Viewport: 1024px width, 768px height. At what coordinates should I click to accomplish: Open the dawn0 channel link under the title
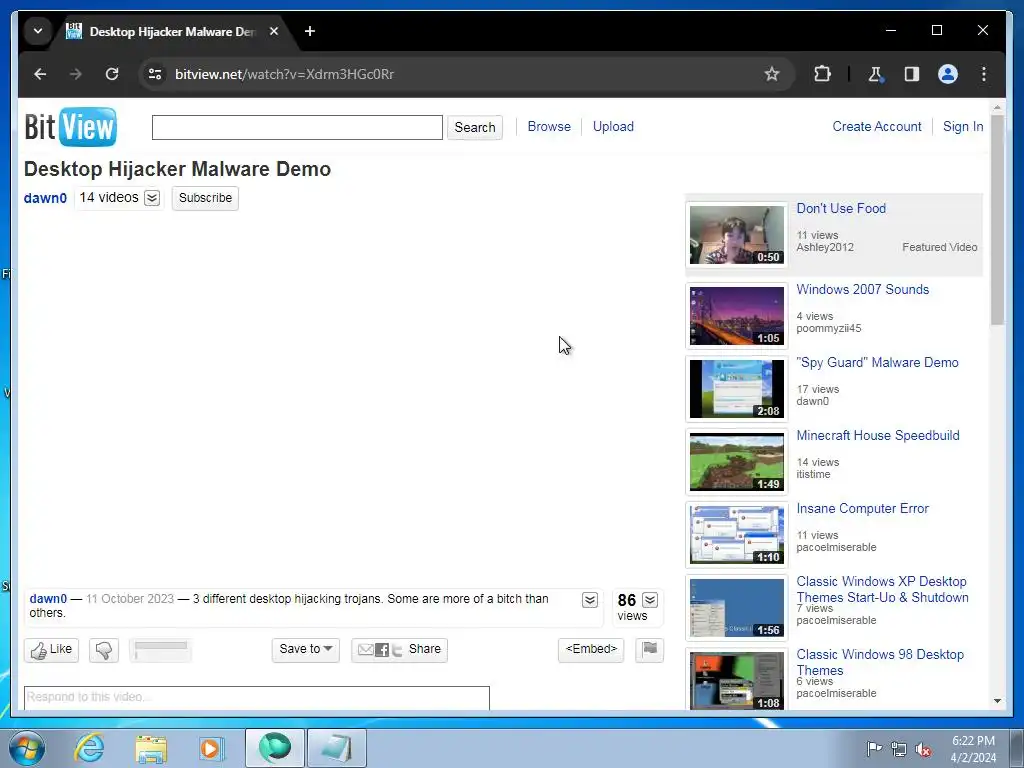[45, 198]
